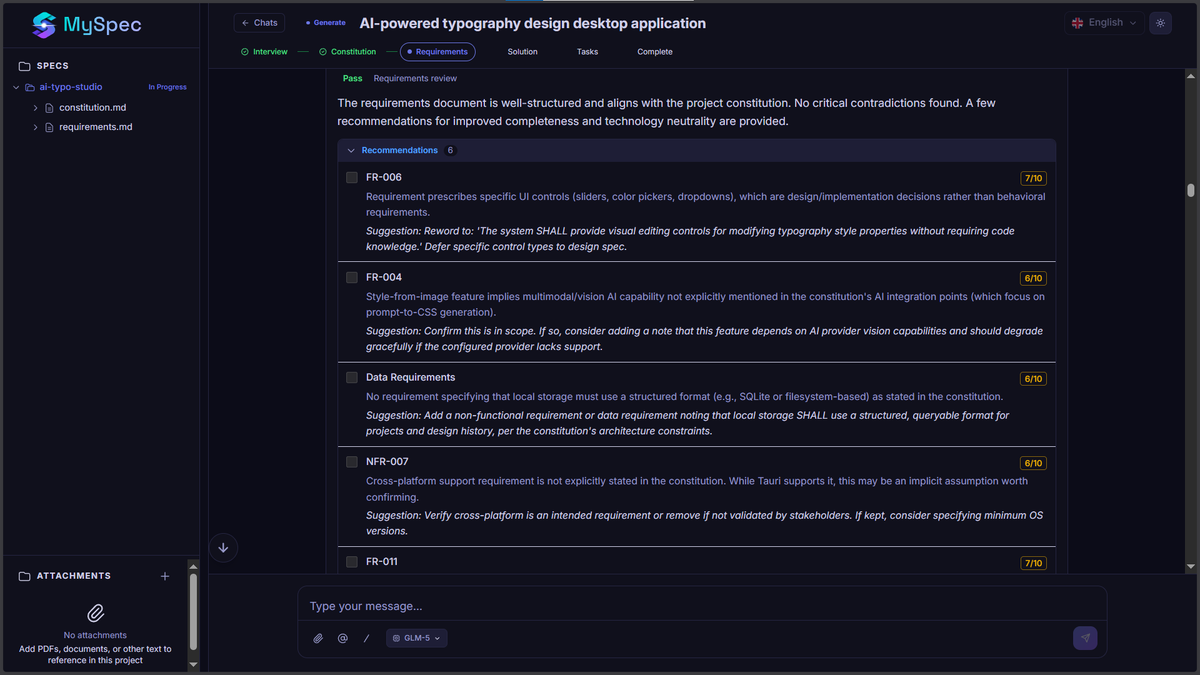
Task: Send the message with the arrow button
Action: [x=1085, y=638]
